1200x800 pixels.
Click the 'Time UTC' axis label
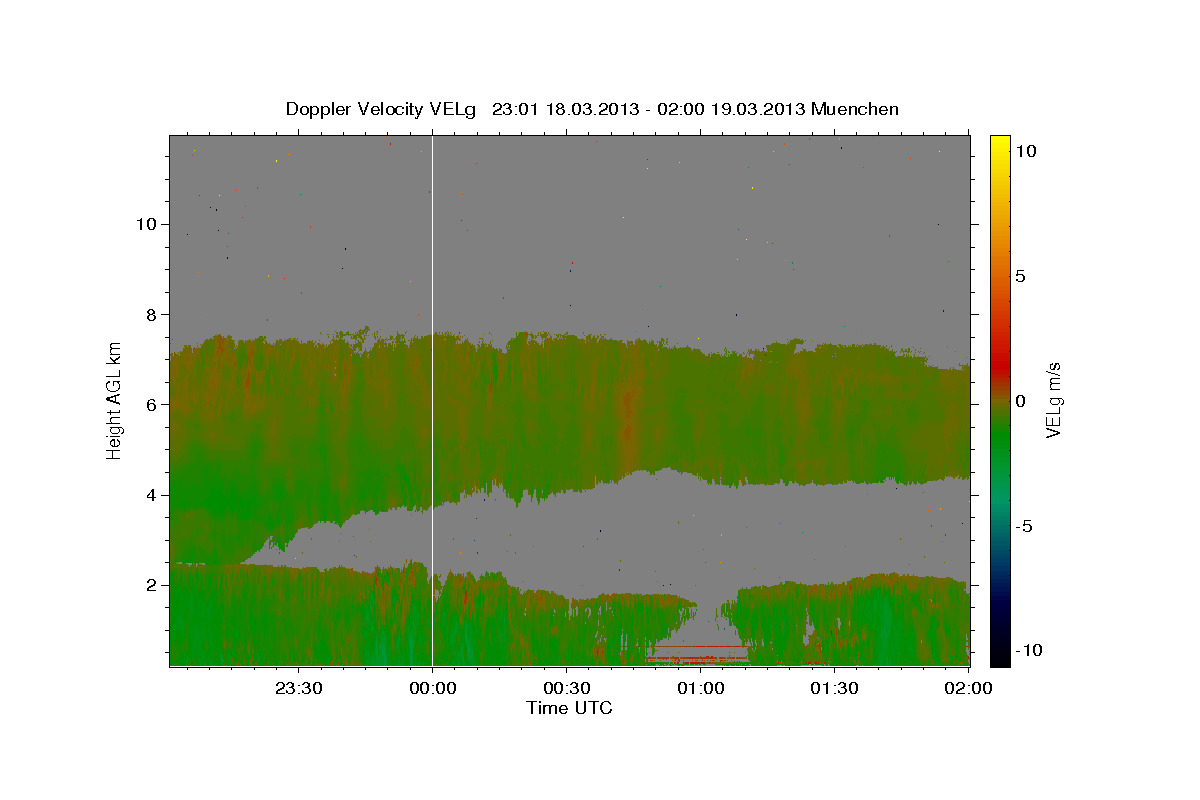(570, 708)
